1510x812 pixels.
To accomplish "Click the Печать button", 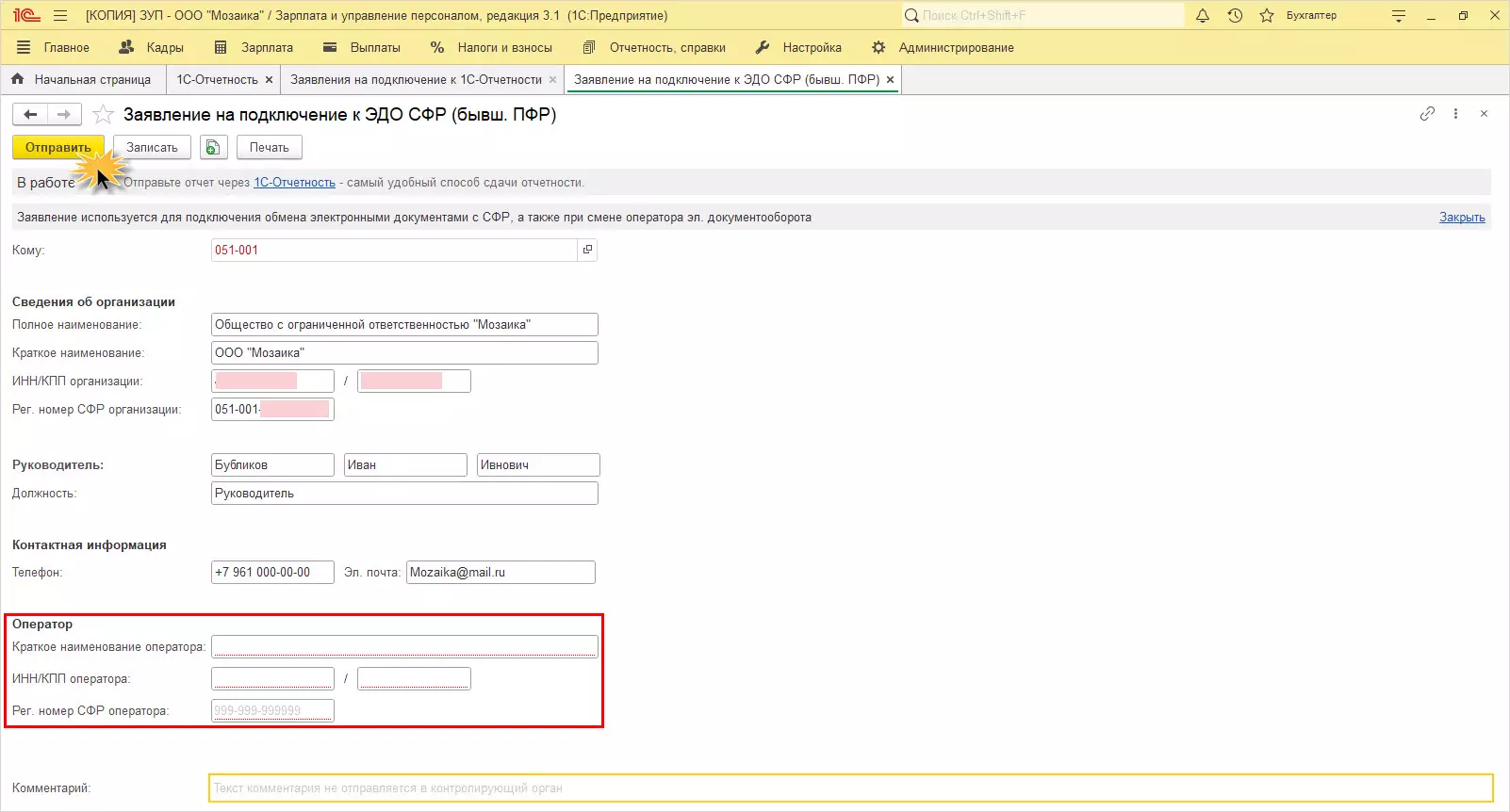I will [x=270, y=147].
